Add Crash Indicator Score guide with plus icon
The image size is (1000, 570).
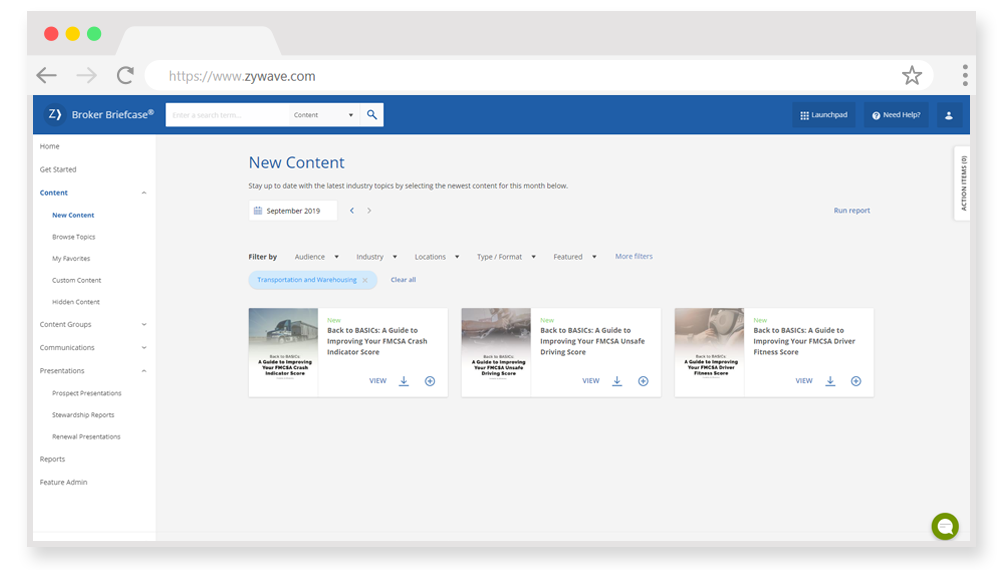[430, 381]
